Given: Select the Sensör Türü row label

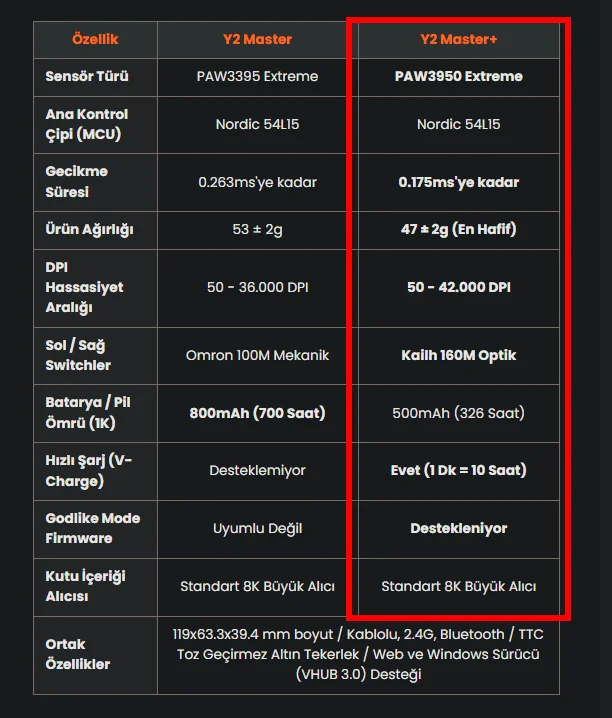Looking at the screenshot, I should coord(87,76).
